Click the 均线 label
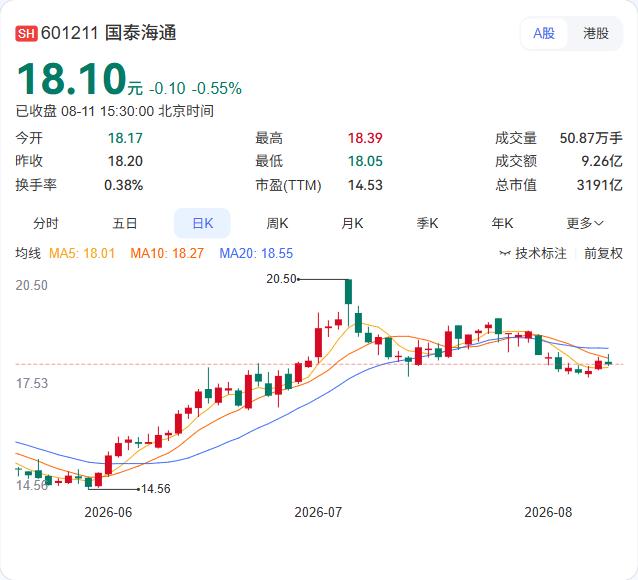Screen dimensions: 638x580 28,253
